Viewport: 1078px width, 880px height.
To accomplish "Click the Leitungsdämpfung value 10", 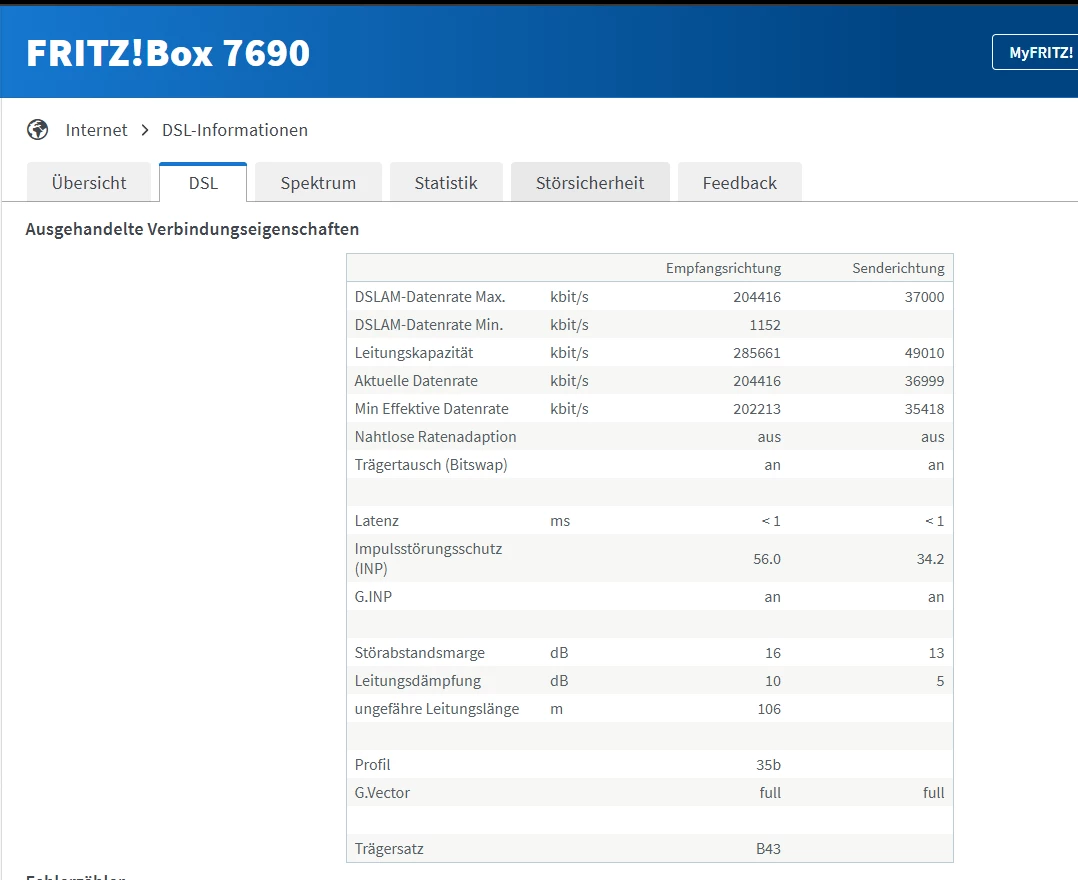I will [x=773, y=681].
